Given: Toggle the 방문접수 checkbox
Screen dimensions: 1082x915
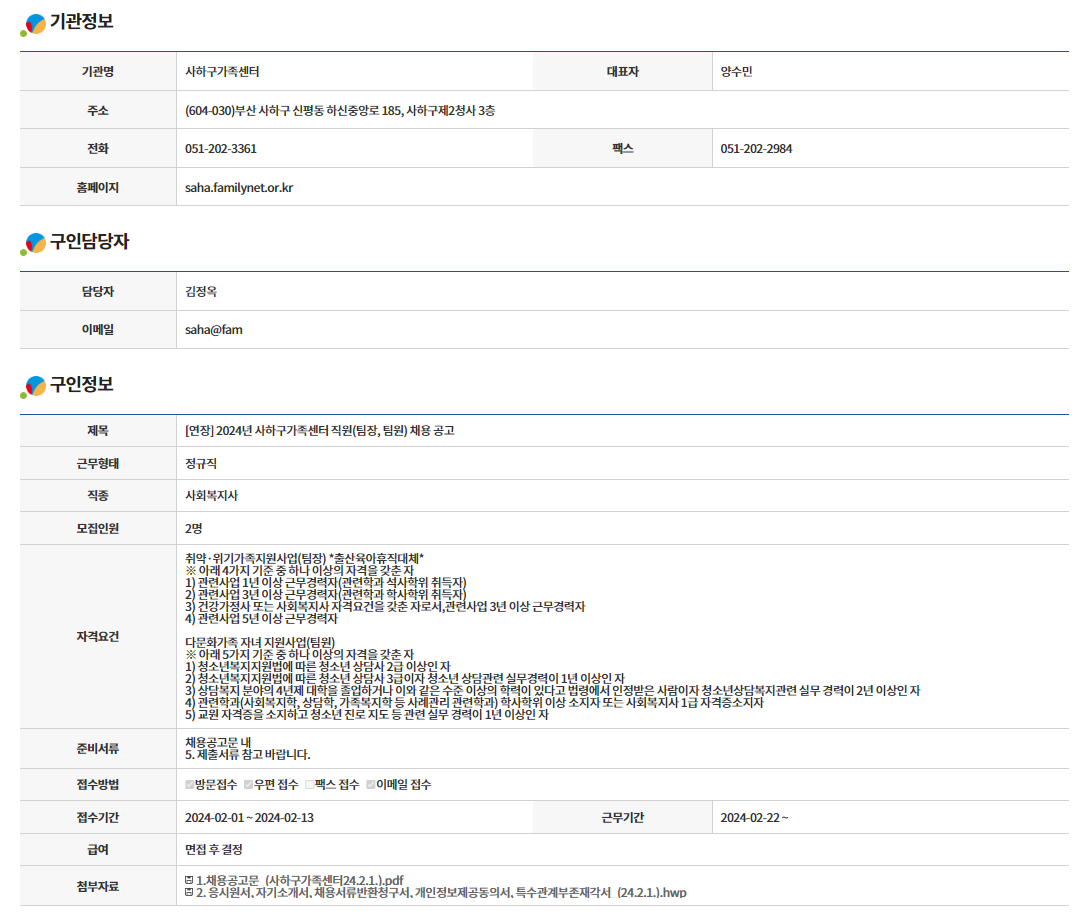Looking at the screenshot, I should [190, 784].
